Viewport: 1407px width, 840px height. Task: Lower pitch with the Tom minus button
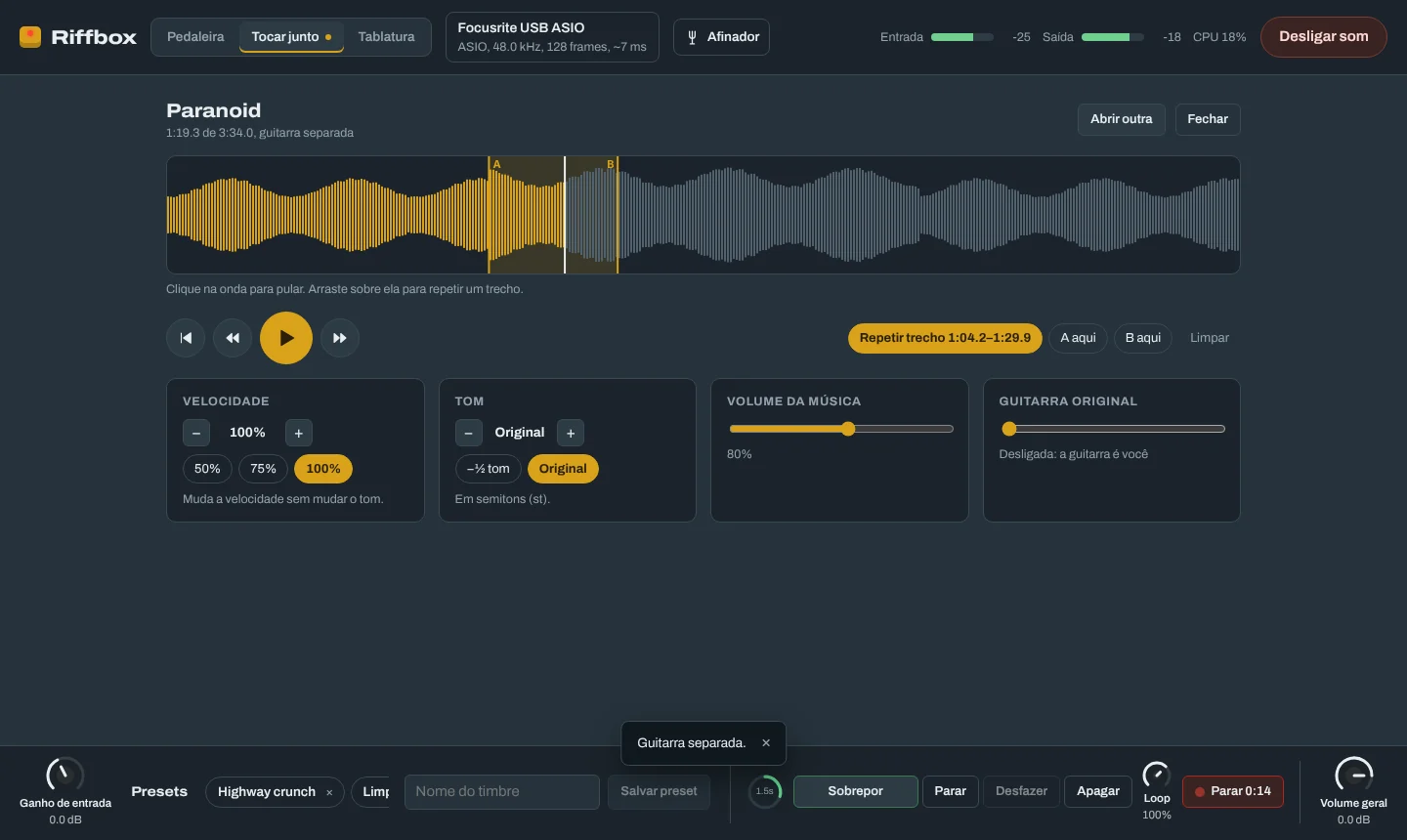coord(469,433)
